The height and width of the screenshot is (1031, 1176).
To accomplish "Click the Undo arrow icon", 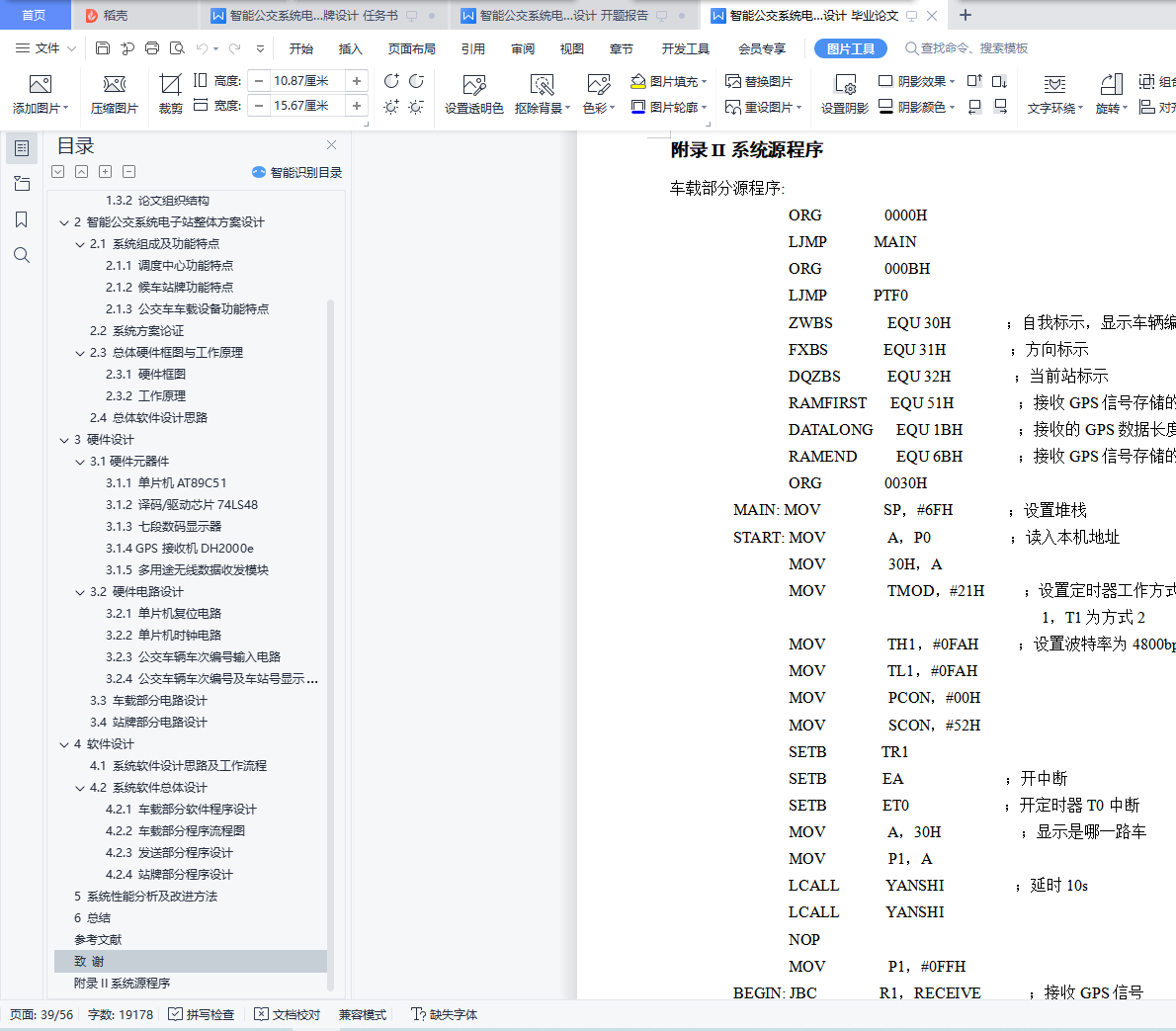I will point(202,48).
